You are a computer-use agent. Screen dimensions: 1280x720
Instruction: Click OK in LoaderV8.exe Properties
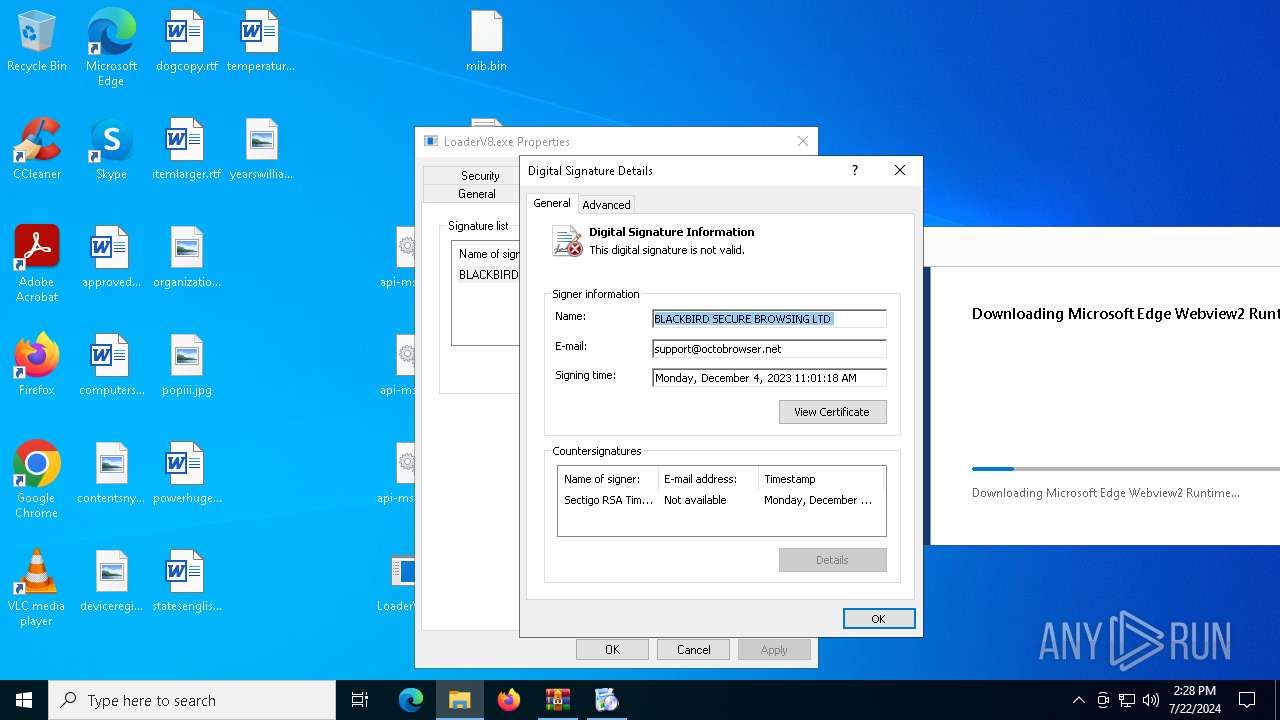pos(612,650)
